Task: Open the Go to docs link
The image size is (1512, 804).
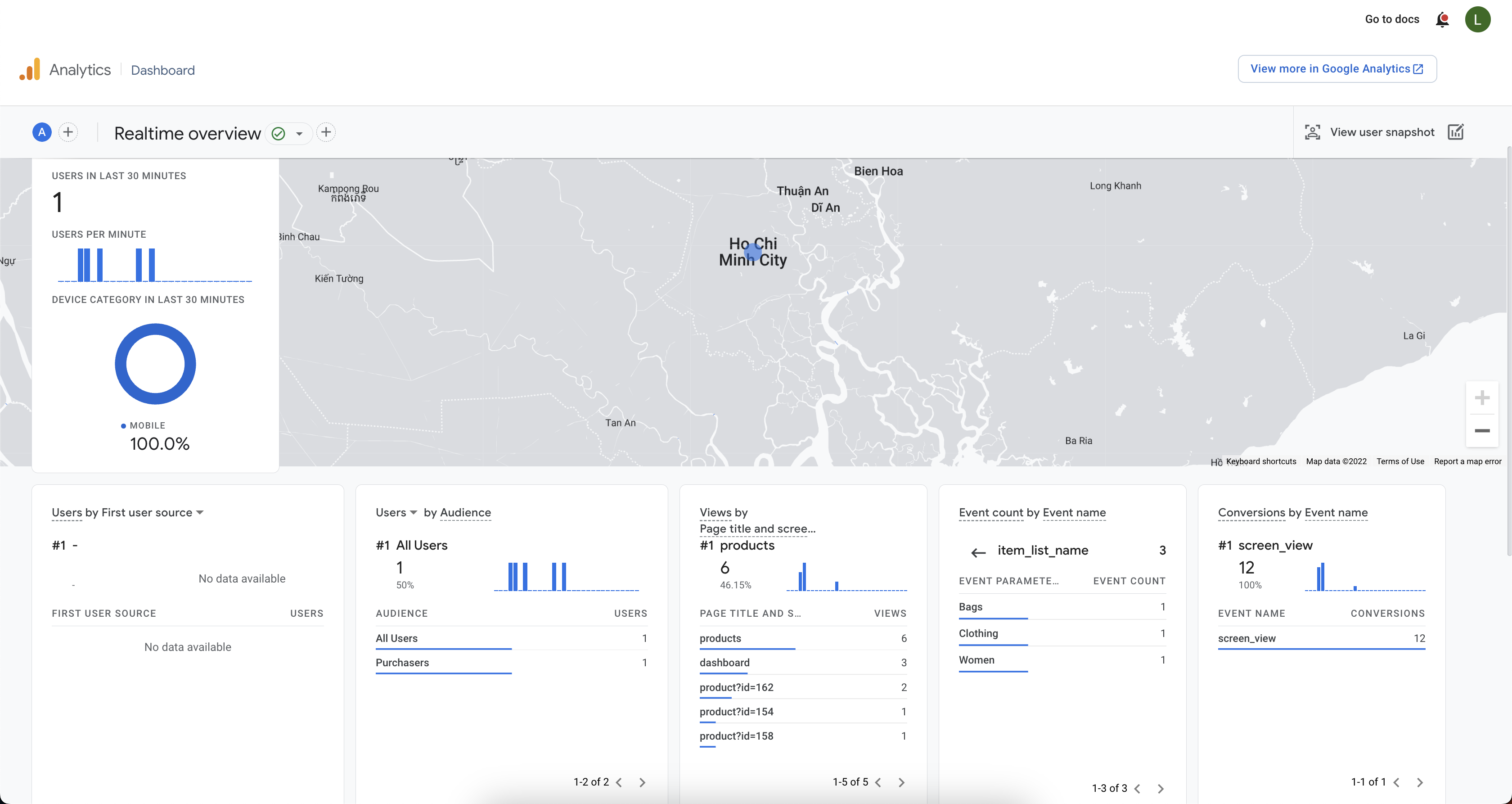Action: (x=1392, y=19)
